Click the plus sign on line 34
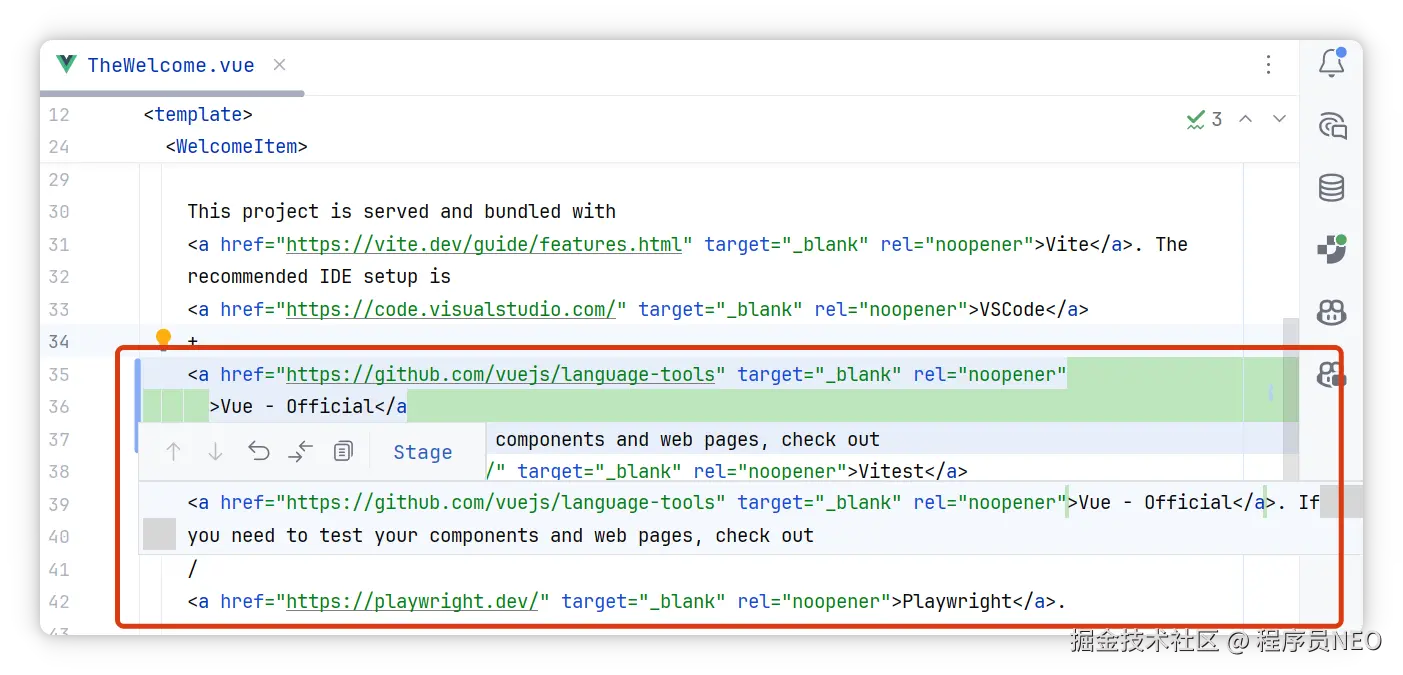 point(193,341)
